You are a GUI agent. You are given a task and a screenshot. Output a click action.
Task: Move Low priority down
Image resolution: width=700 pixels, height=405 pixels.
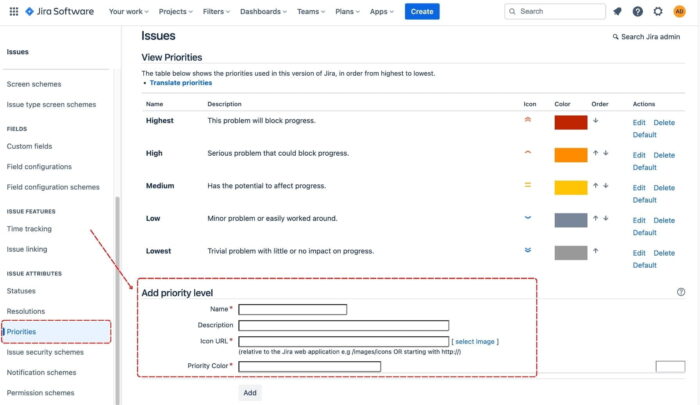coord(605,218)
